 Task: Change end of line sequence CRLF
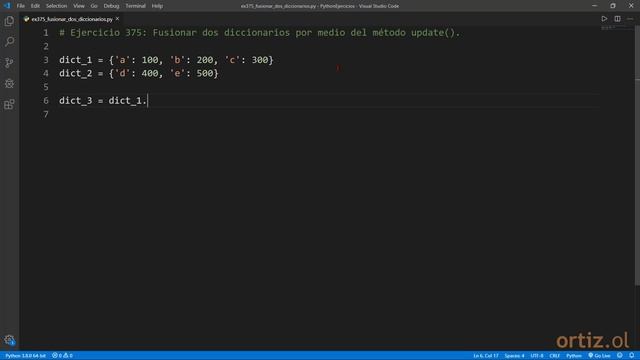click(x=554, y=356)
